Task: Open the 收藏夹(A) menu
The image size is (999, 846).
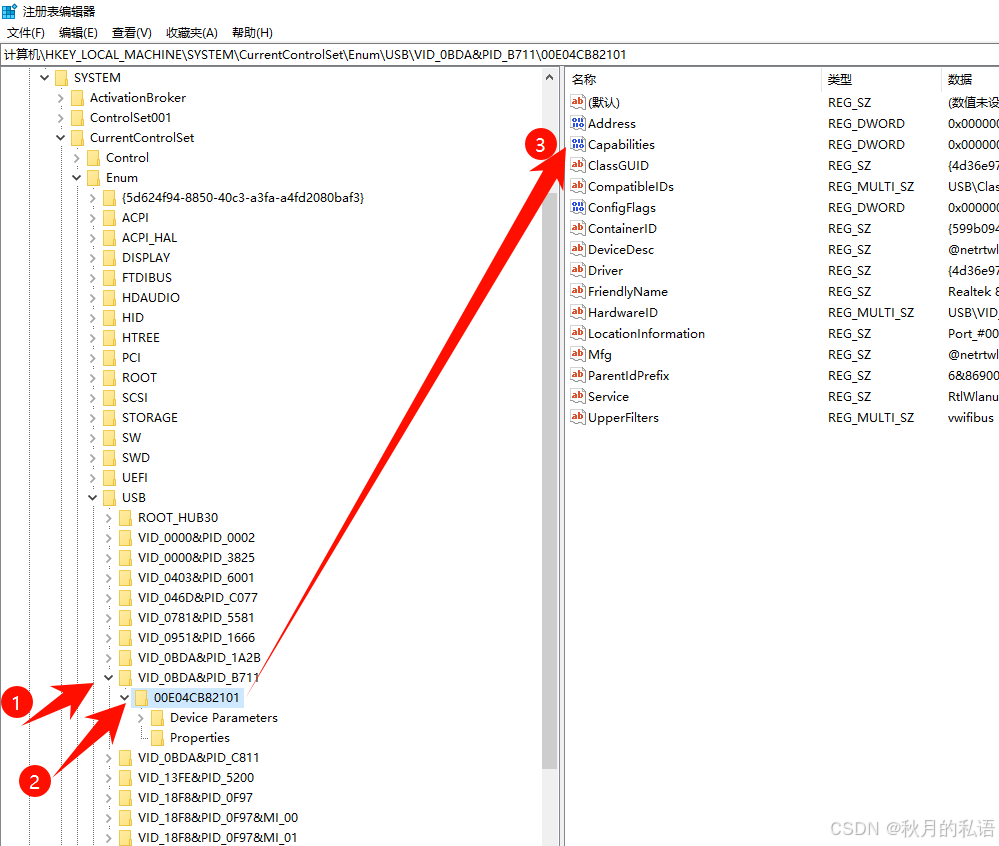Action: coord(191,32)
